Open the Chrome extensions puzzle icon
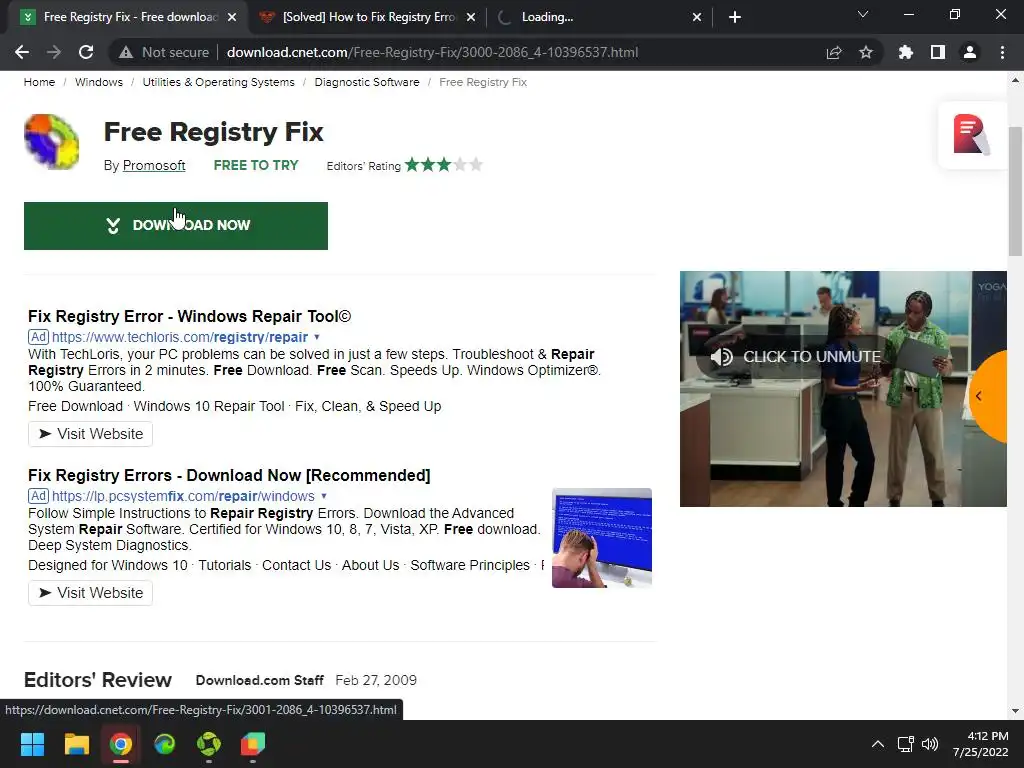The height and width of the screenshot is (768, 1024). coord(905,52)
